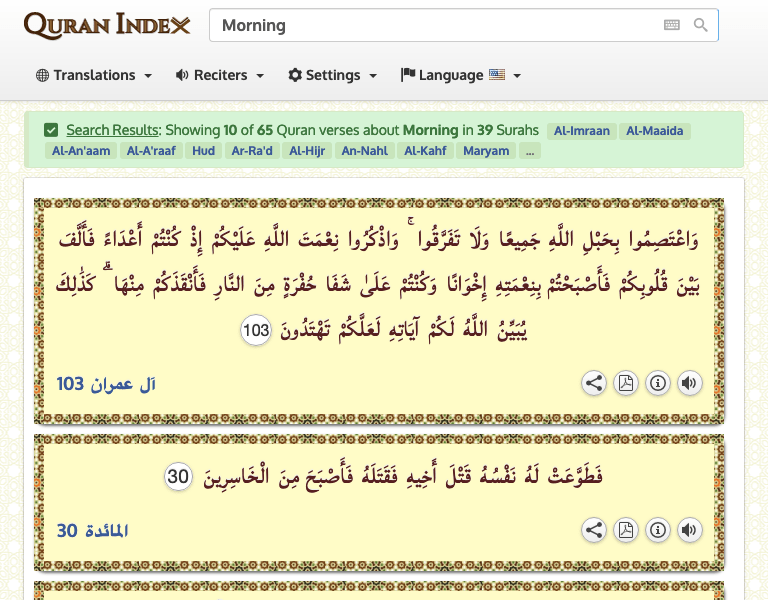
Task: Click the circled verse number 30 marker
Action: [178, 476]
